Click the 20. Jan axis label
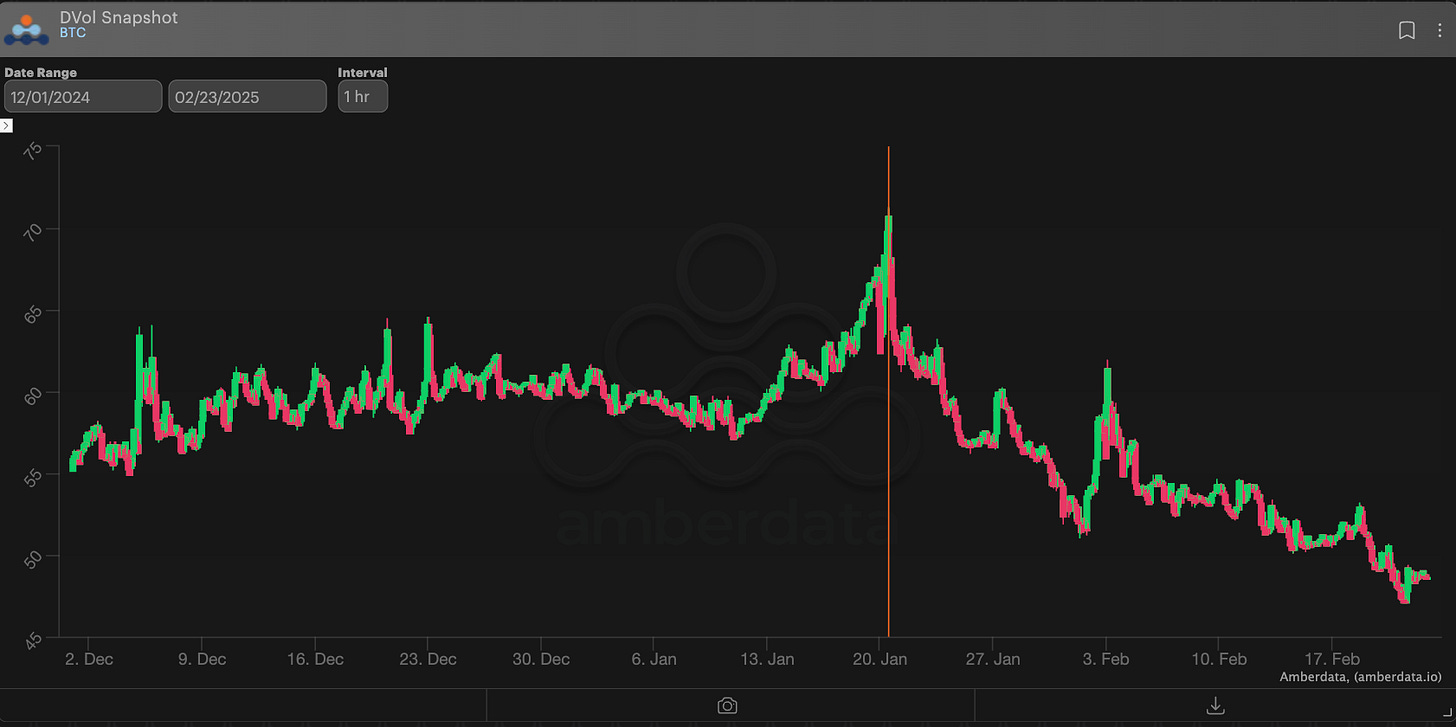 pos(881,659)
